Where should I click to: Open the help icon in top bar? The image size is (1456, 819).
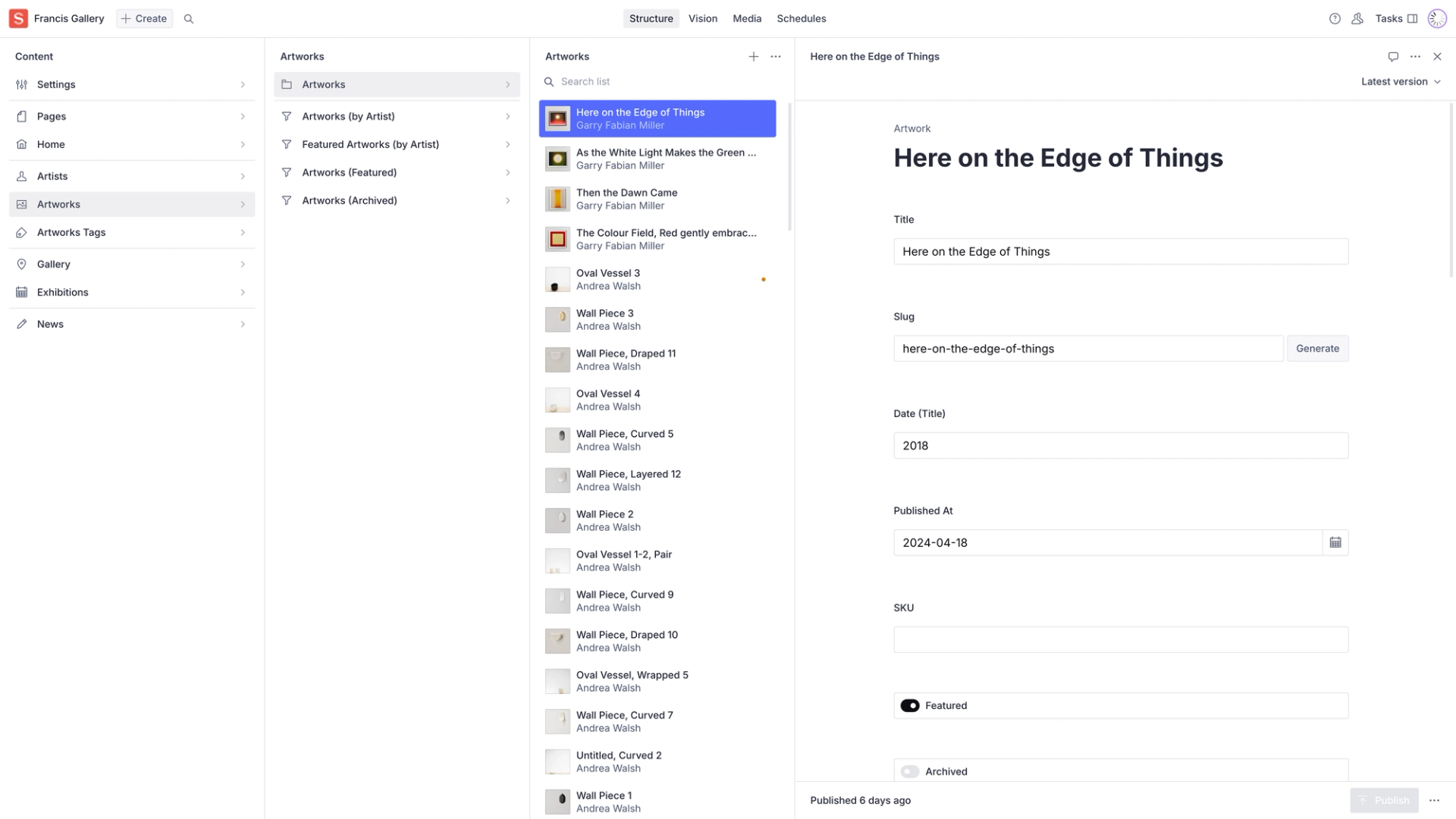click(1335, 19)
